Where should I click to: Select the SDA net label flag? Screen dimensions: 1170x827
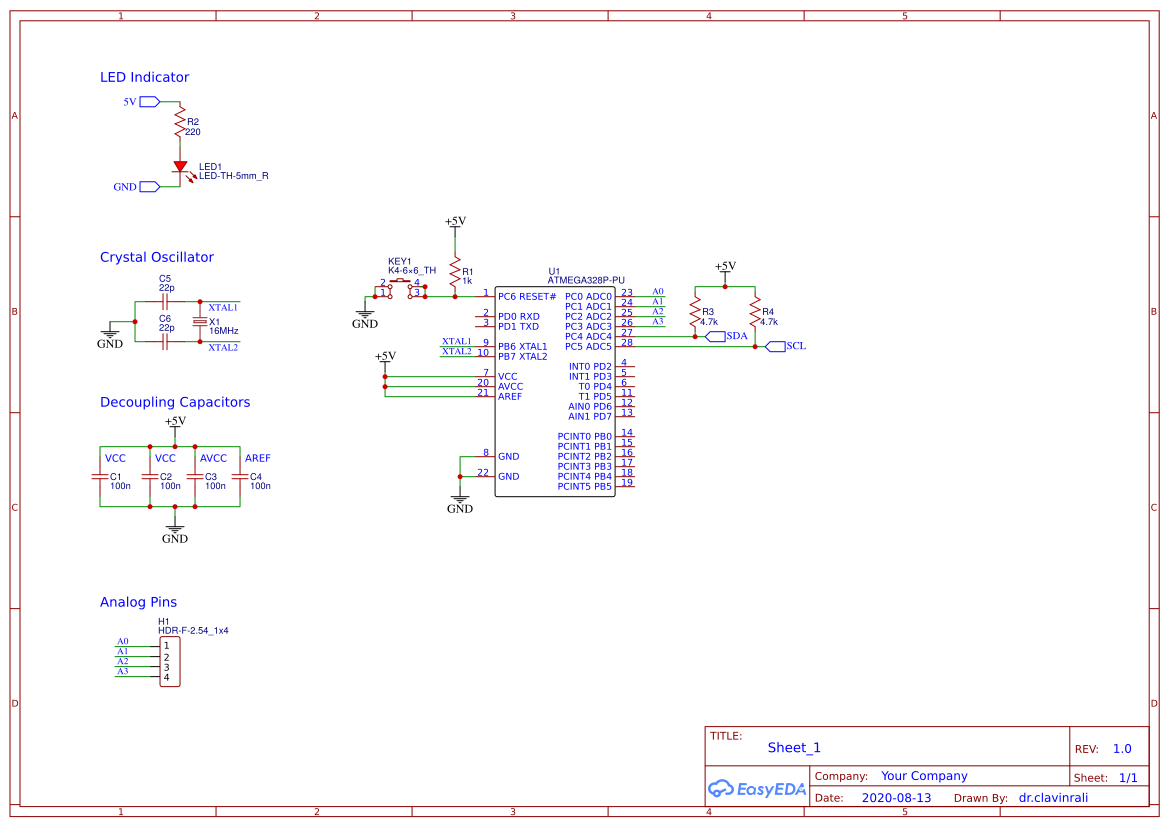click(x=717, y=337)
